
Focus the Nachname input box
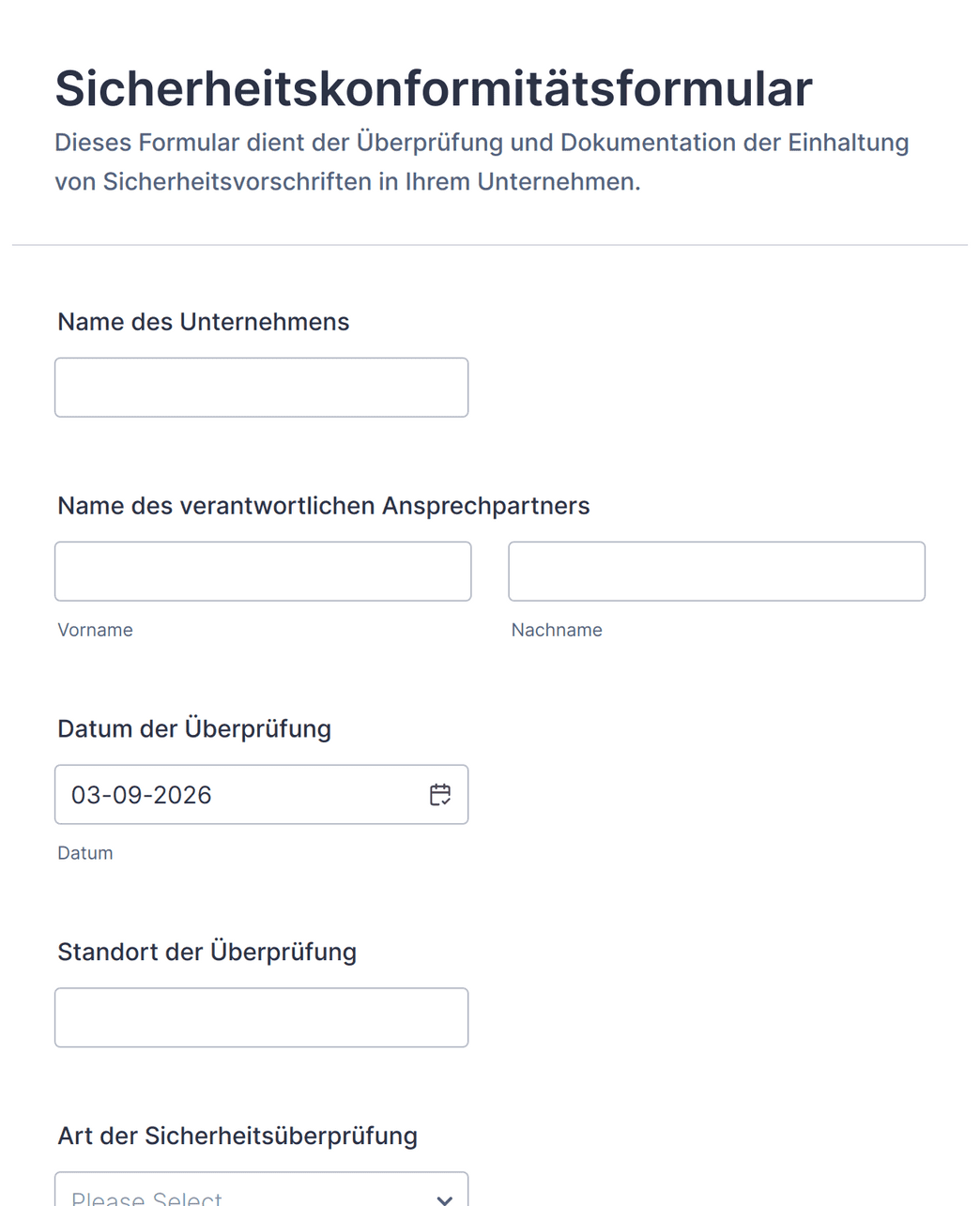coord(716,572)
